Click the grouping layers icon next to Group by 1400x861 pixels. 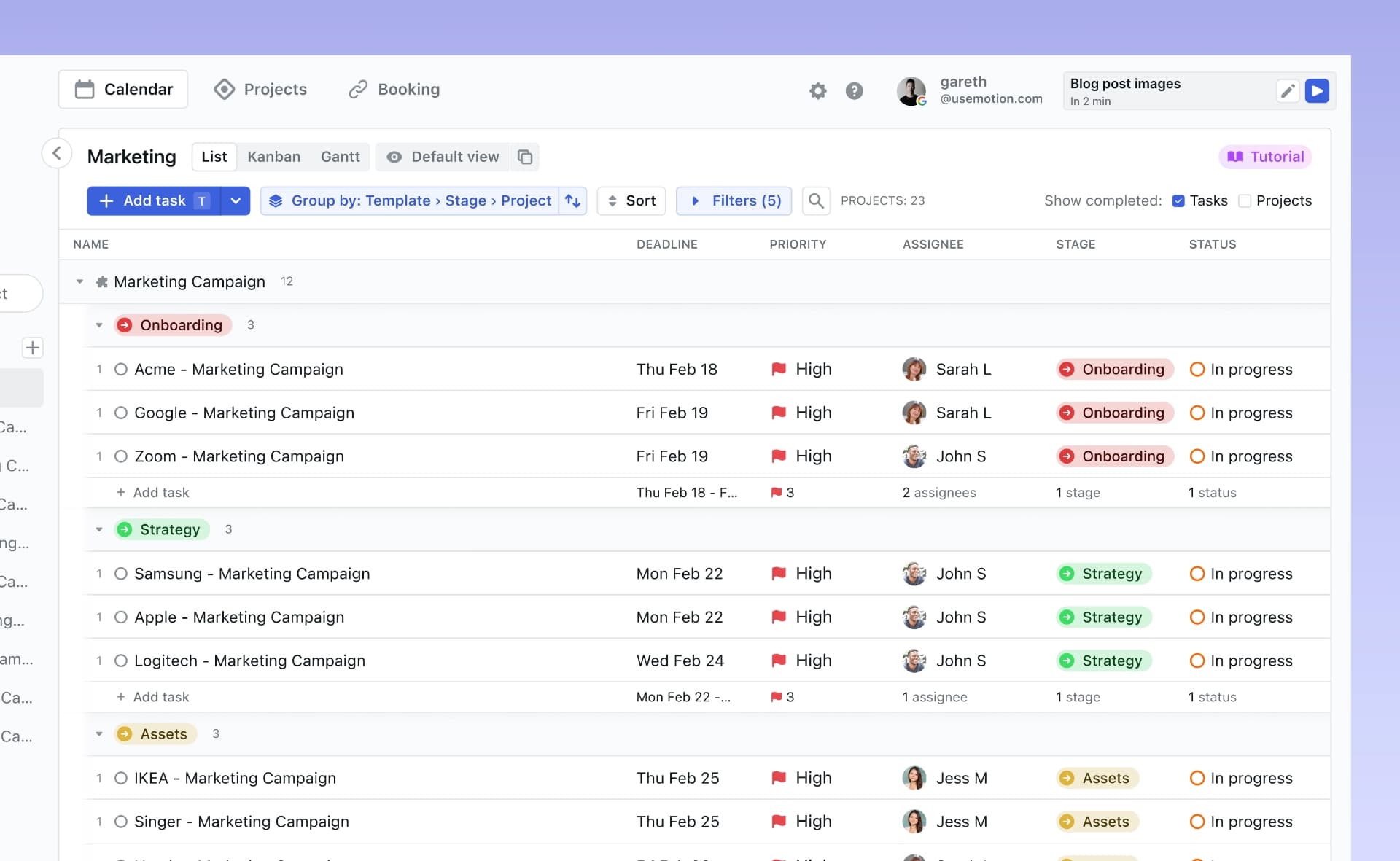[x=276, y=200]
